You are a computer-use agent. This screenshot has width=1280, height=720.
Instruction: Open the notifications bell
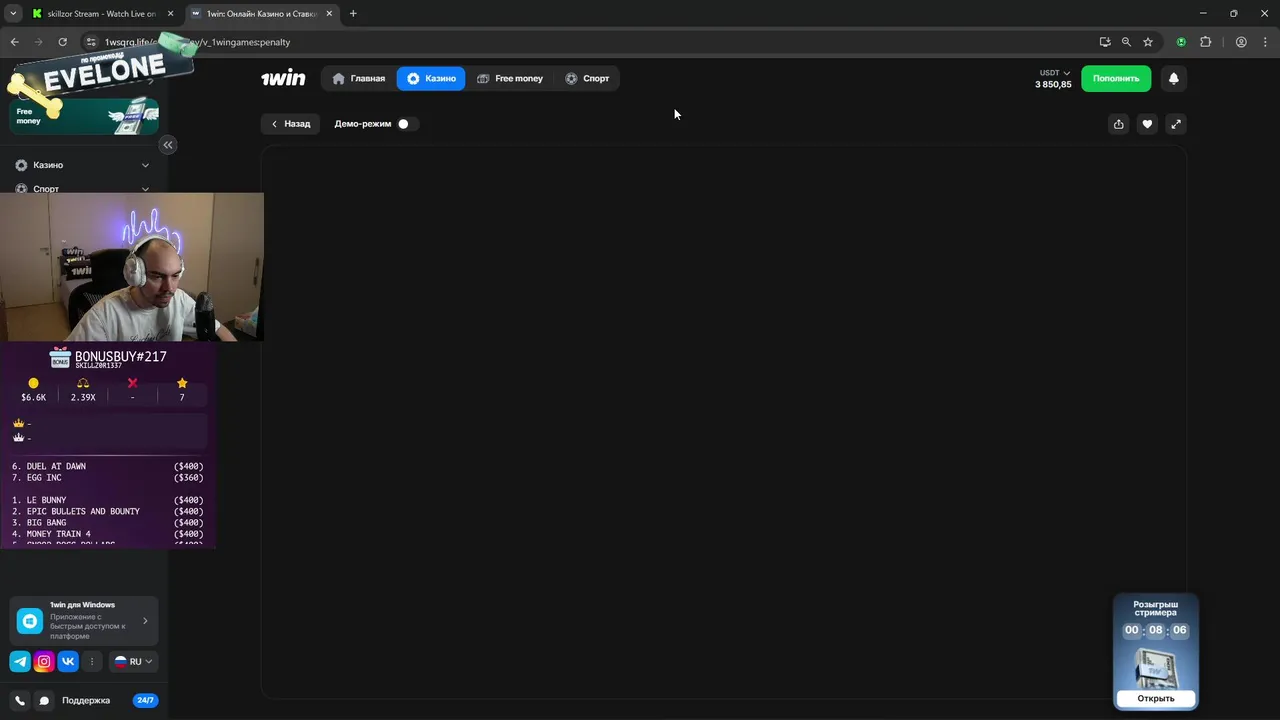(x=1174, y=78)
